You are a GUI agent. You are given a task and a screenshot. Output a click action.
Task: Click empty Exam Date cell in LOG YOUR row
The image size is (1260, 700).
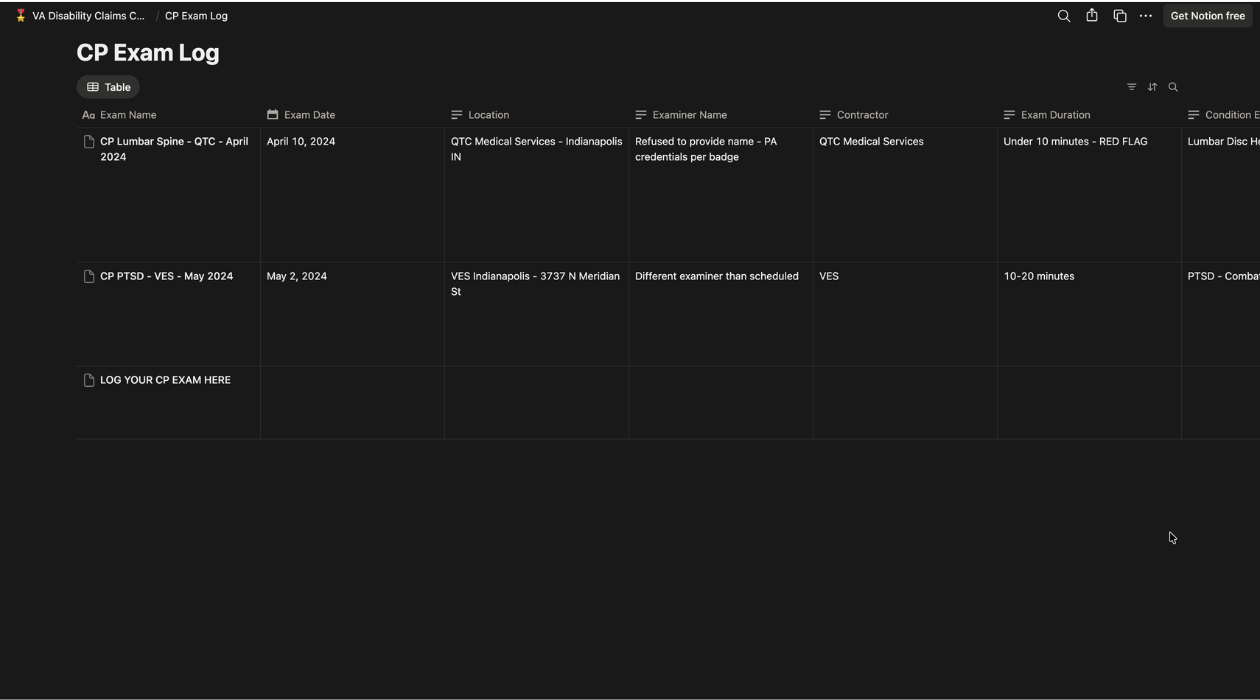[x=352, y=403]
